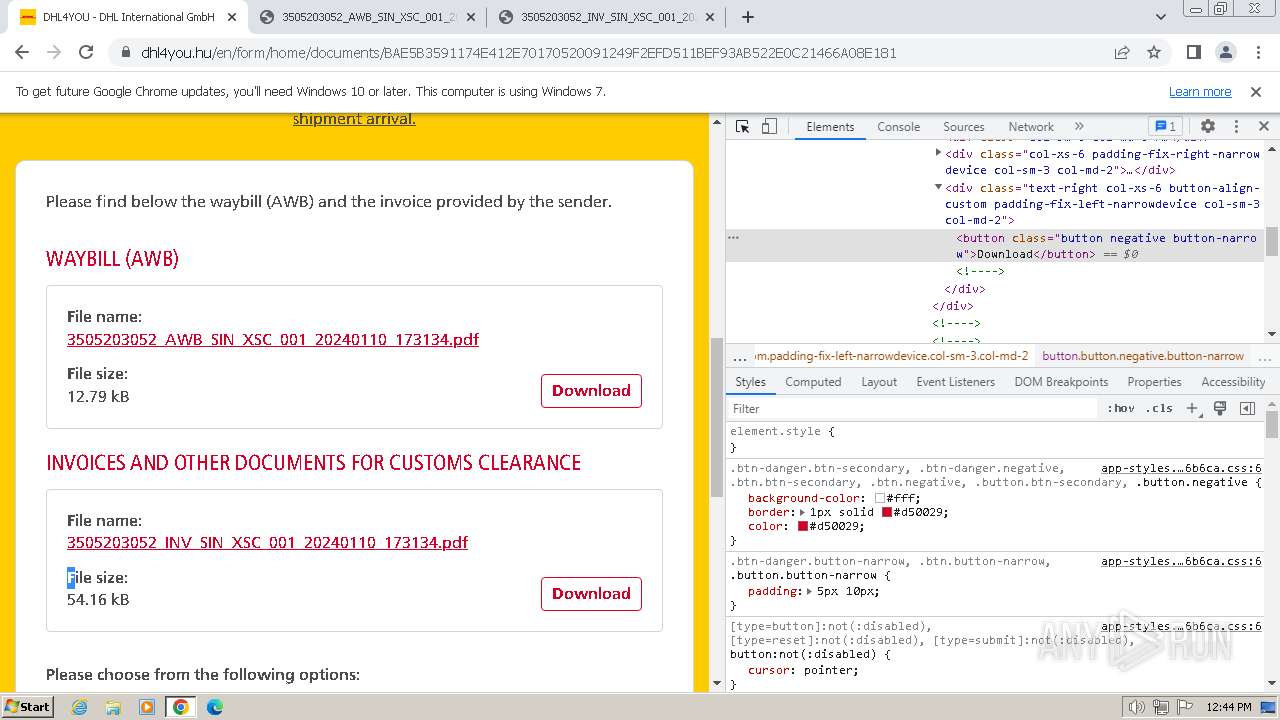Expand the padding shorthand triangle in styles
This screenshot has height=720, width=1280.
(x=809, y=591)
